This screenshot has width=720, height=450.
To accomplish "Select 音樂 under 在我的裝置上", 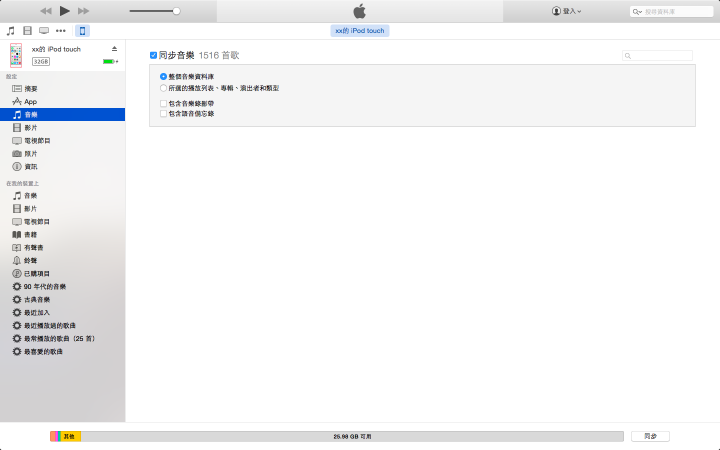I will click(62, 196).
